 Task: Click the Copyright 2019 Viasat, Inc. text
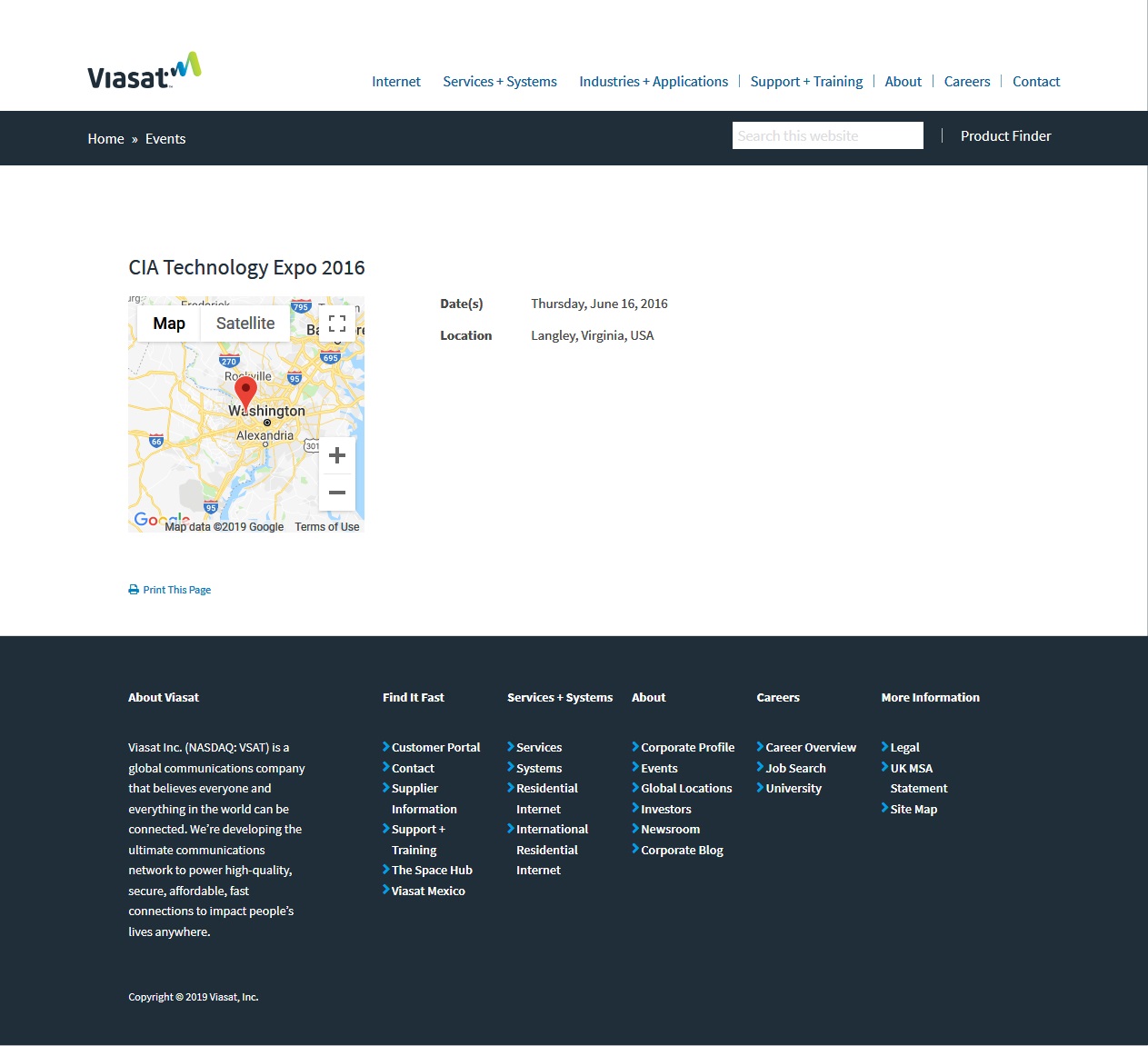click(x=194, y=997)
